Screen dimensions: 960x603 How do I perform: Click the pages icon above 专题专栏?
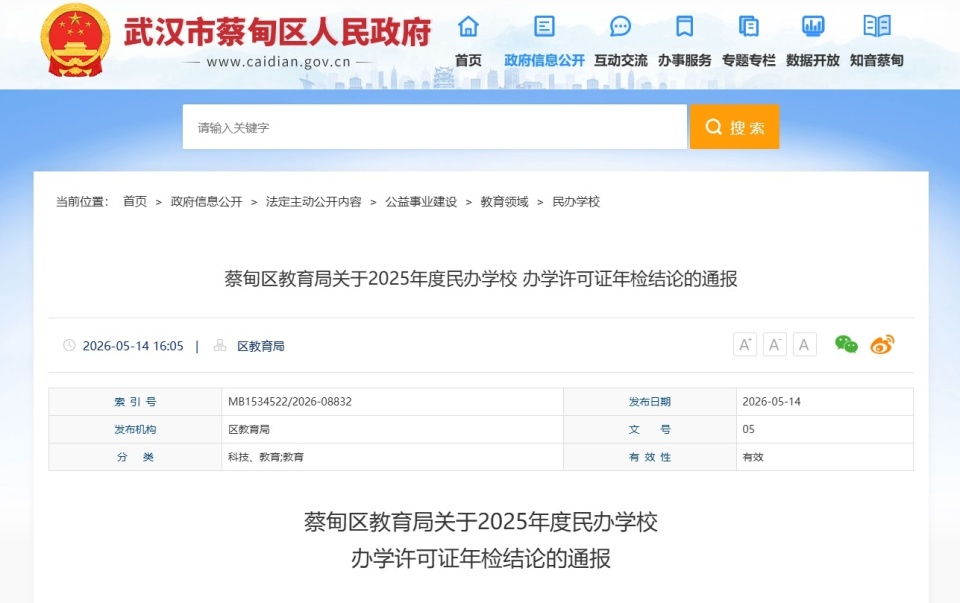[x=748, y=26]
